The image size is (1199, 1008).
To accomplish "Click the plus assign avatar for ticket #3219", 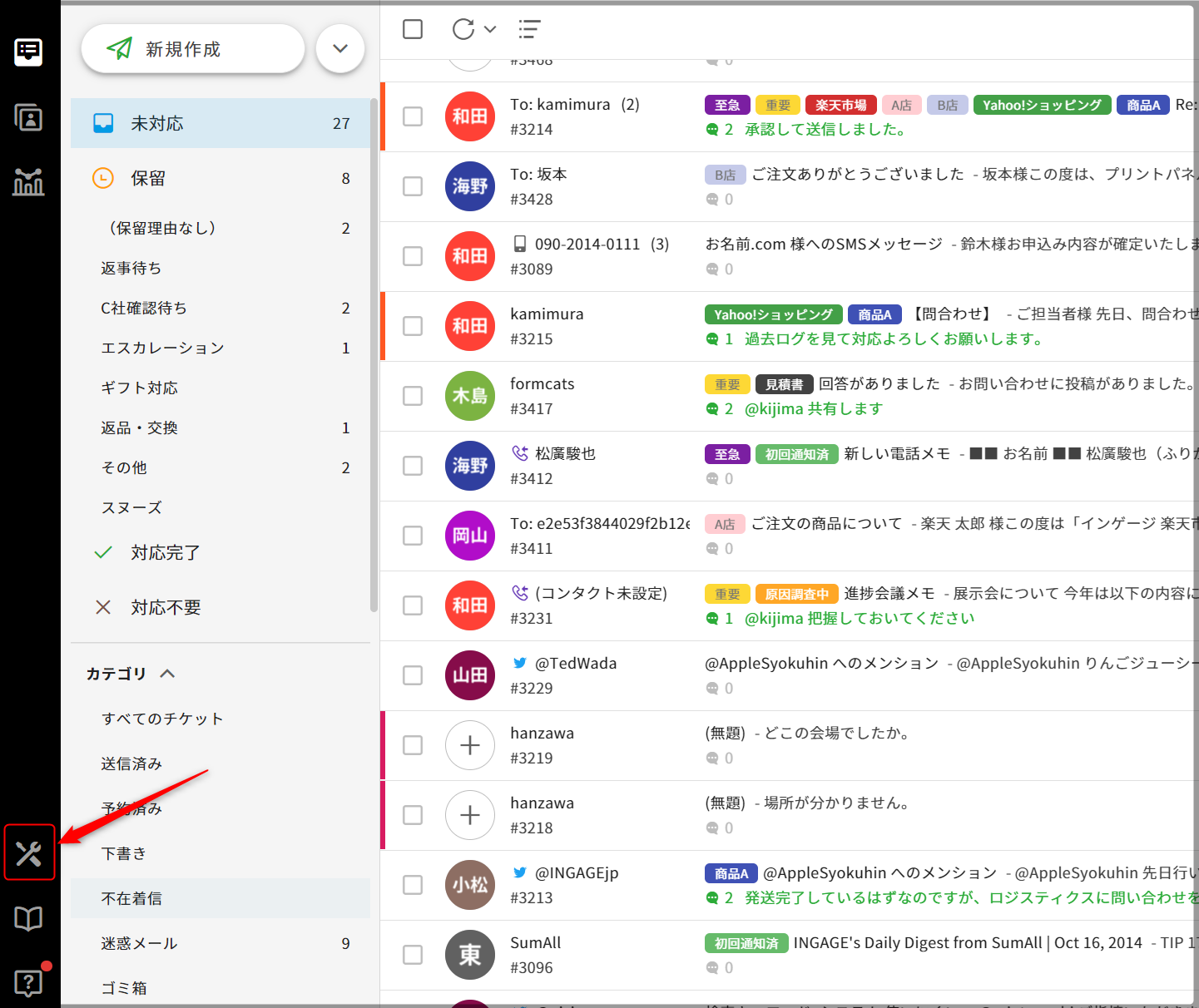I will coord(470,745).
